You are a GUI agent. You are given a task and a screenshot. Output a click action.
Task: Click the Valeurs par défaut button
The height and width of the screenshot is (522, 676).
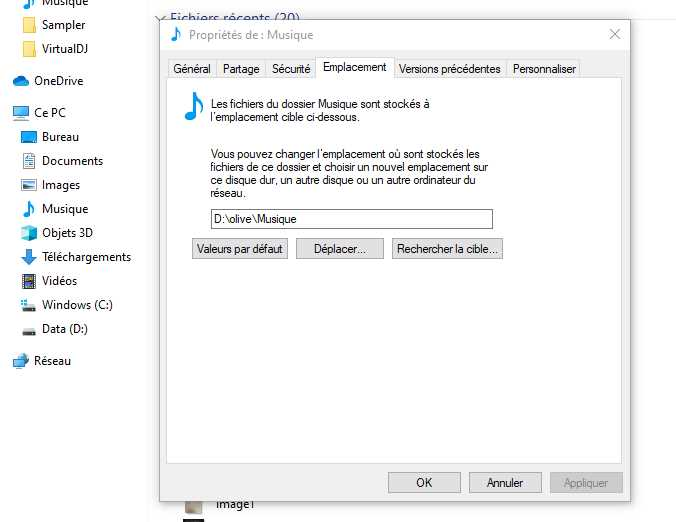[x=240, y=249]
